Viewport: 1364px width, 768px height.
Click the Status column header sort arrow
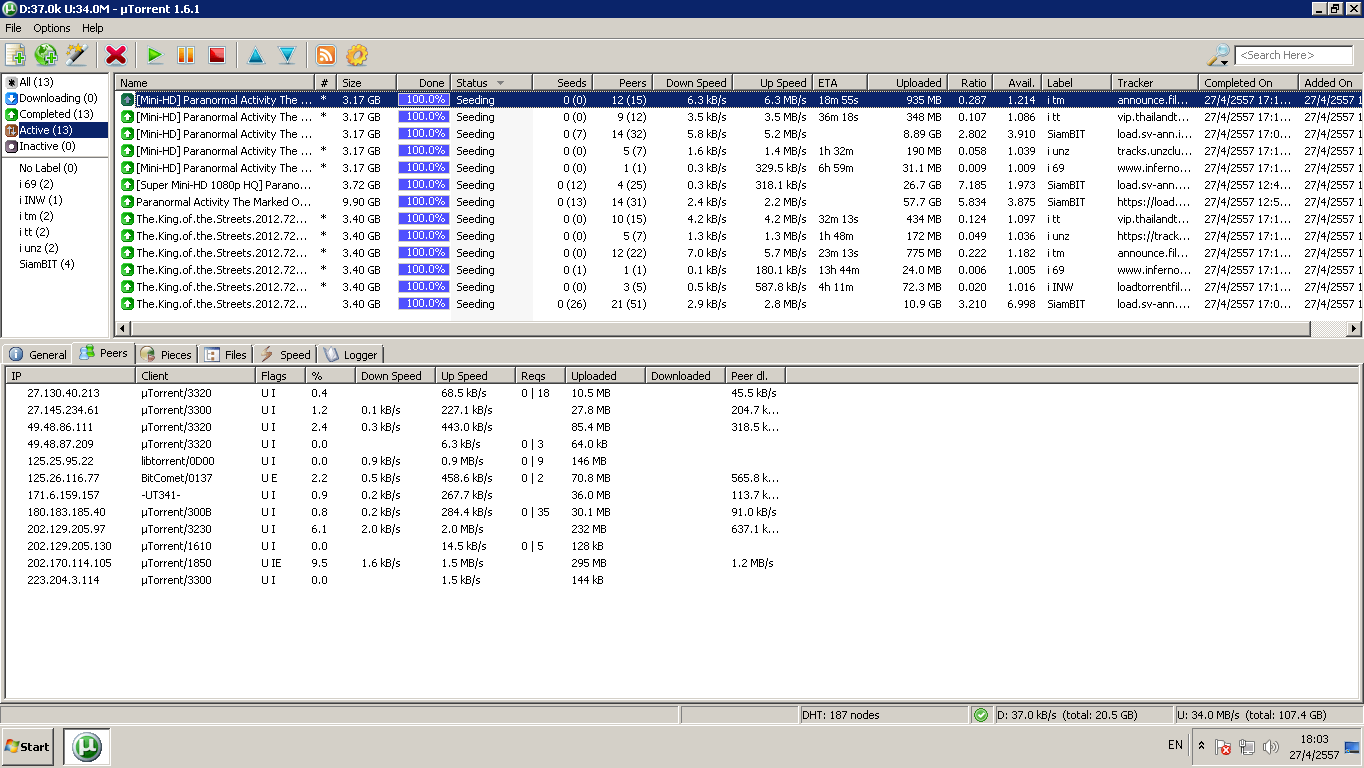point(500,83)
